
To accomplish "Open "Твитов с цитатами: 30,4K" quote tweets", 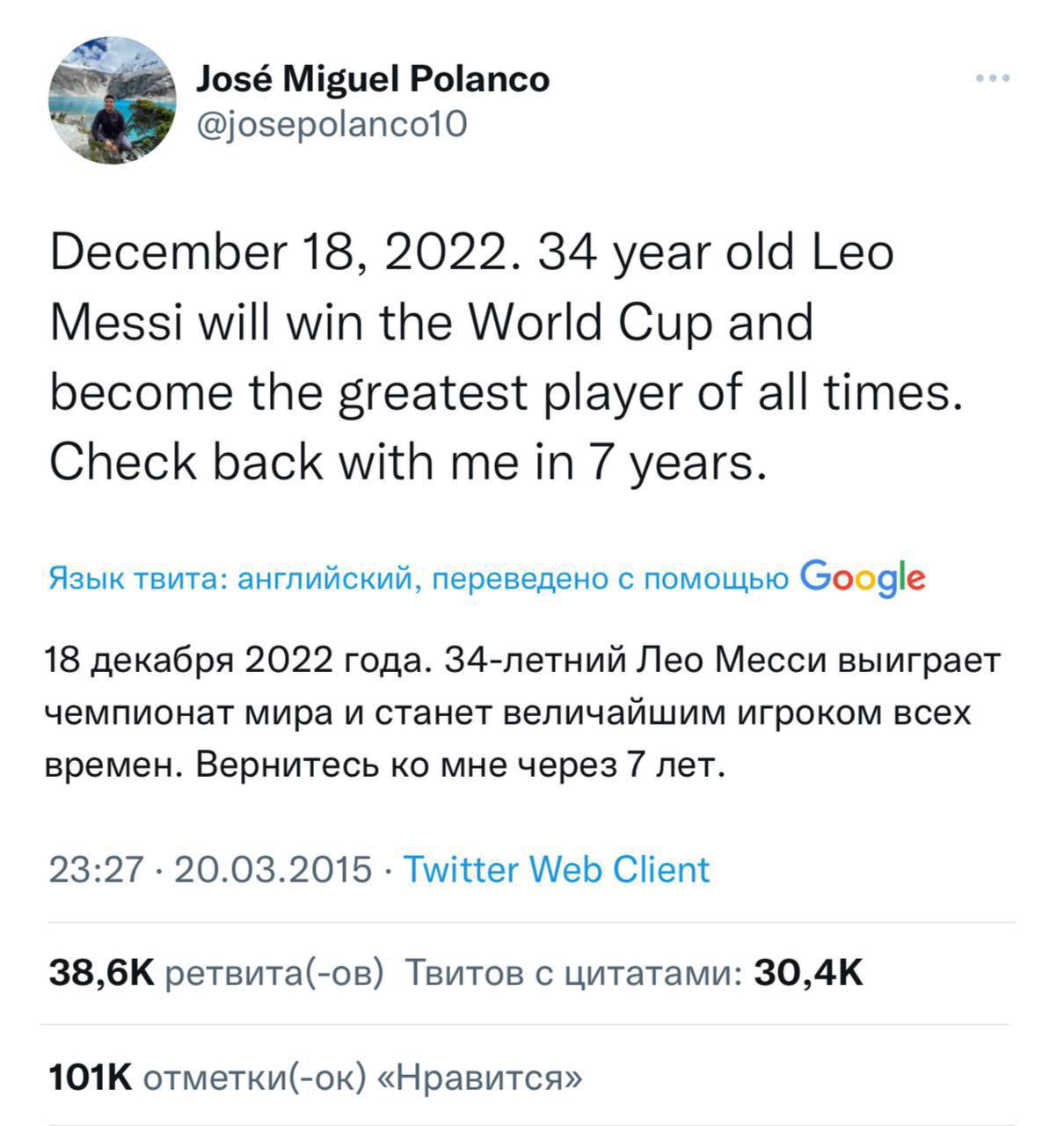I will 633,973.
